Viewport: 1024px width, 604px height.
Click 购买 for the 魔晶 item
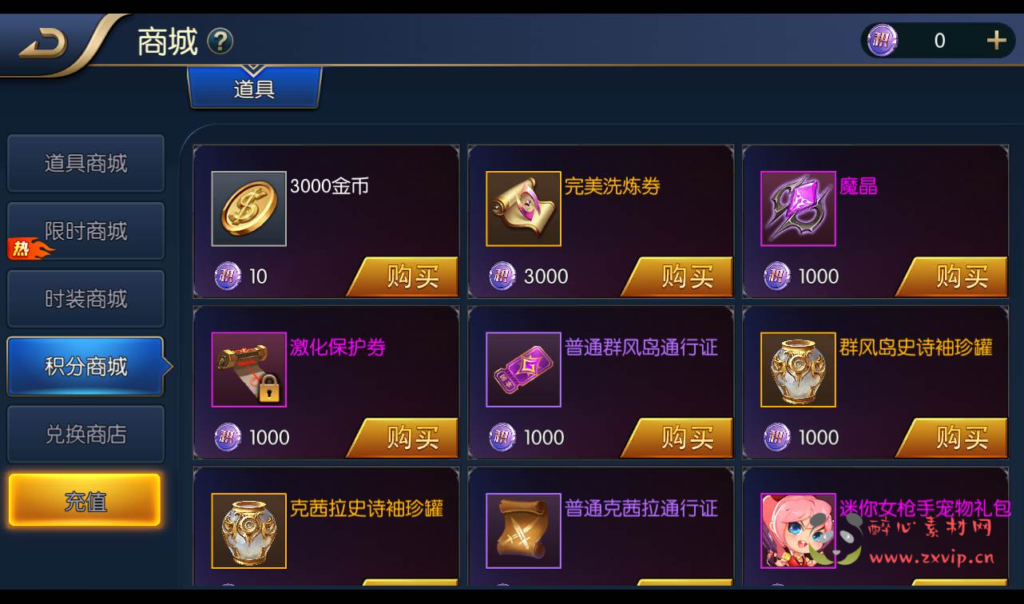pyautogui.click(x=952, y=277)
